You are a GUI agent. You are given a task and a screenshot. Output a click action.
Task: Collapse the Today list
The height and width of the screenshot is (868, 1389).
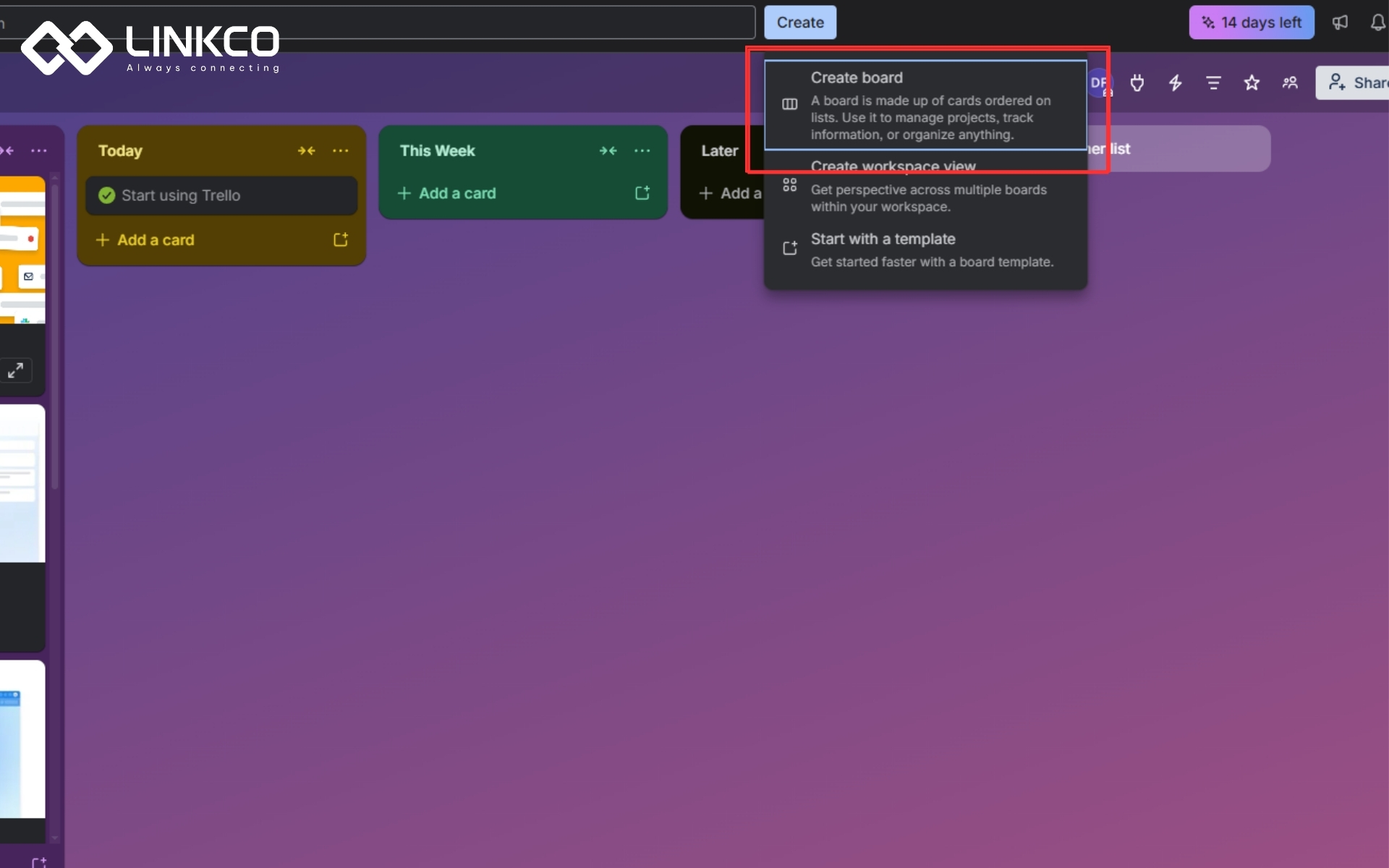pos(306,150)
